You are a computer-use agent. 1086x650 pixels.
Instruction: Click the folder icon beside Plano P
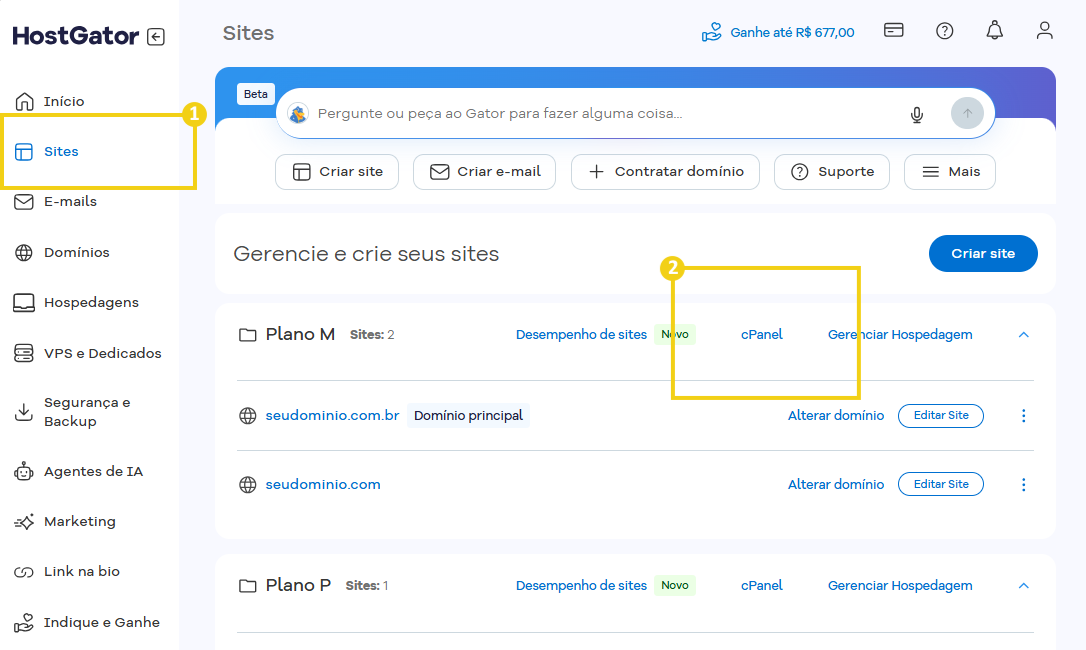tap(247, 586)
